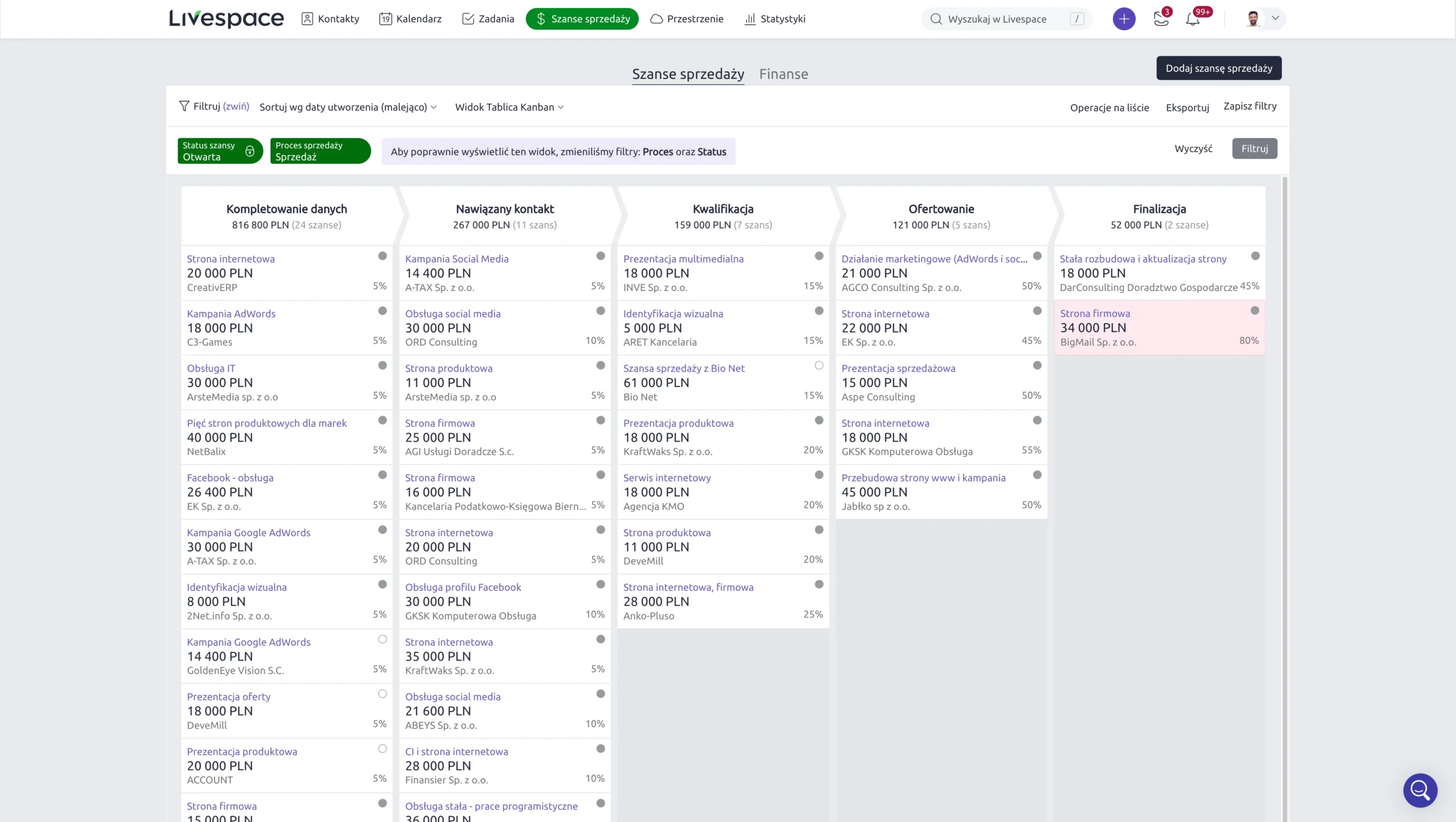Image resolution: width=1456 pixels, height=822 pixels.
Task: Open Pięć stron produktowych dla marek deal
Action: (266, 423)
